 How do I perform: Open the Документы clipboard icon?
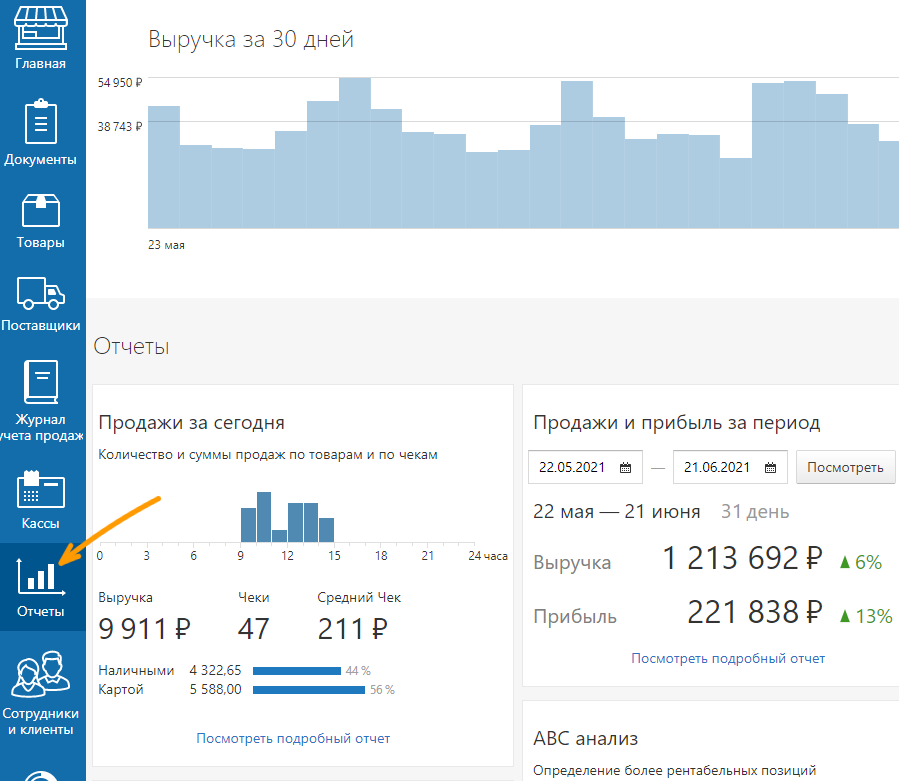click(41, 121)
